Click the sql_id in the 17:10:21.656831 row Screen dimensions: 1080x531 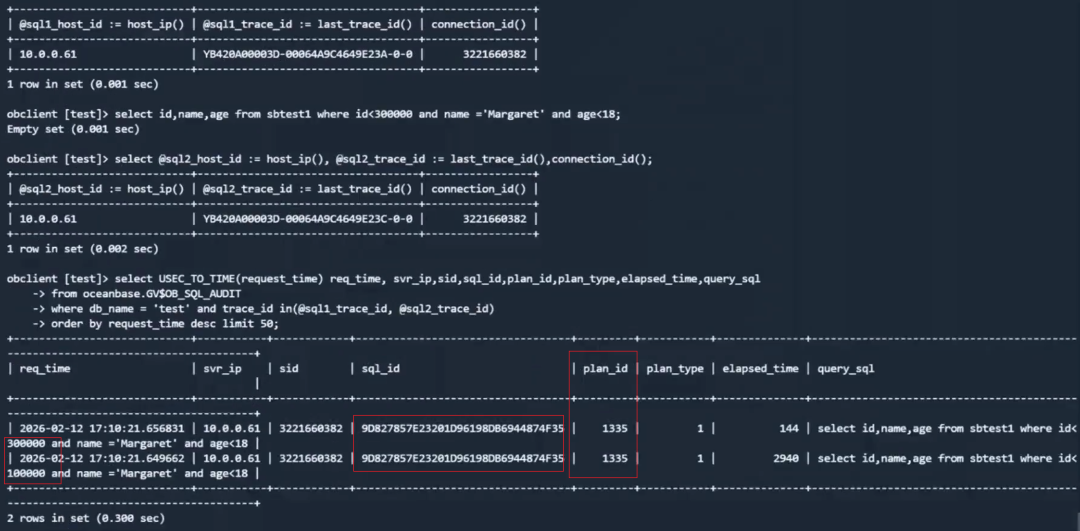pyautogui.click(x=462, y=428)
